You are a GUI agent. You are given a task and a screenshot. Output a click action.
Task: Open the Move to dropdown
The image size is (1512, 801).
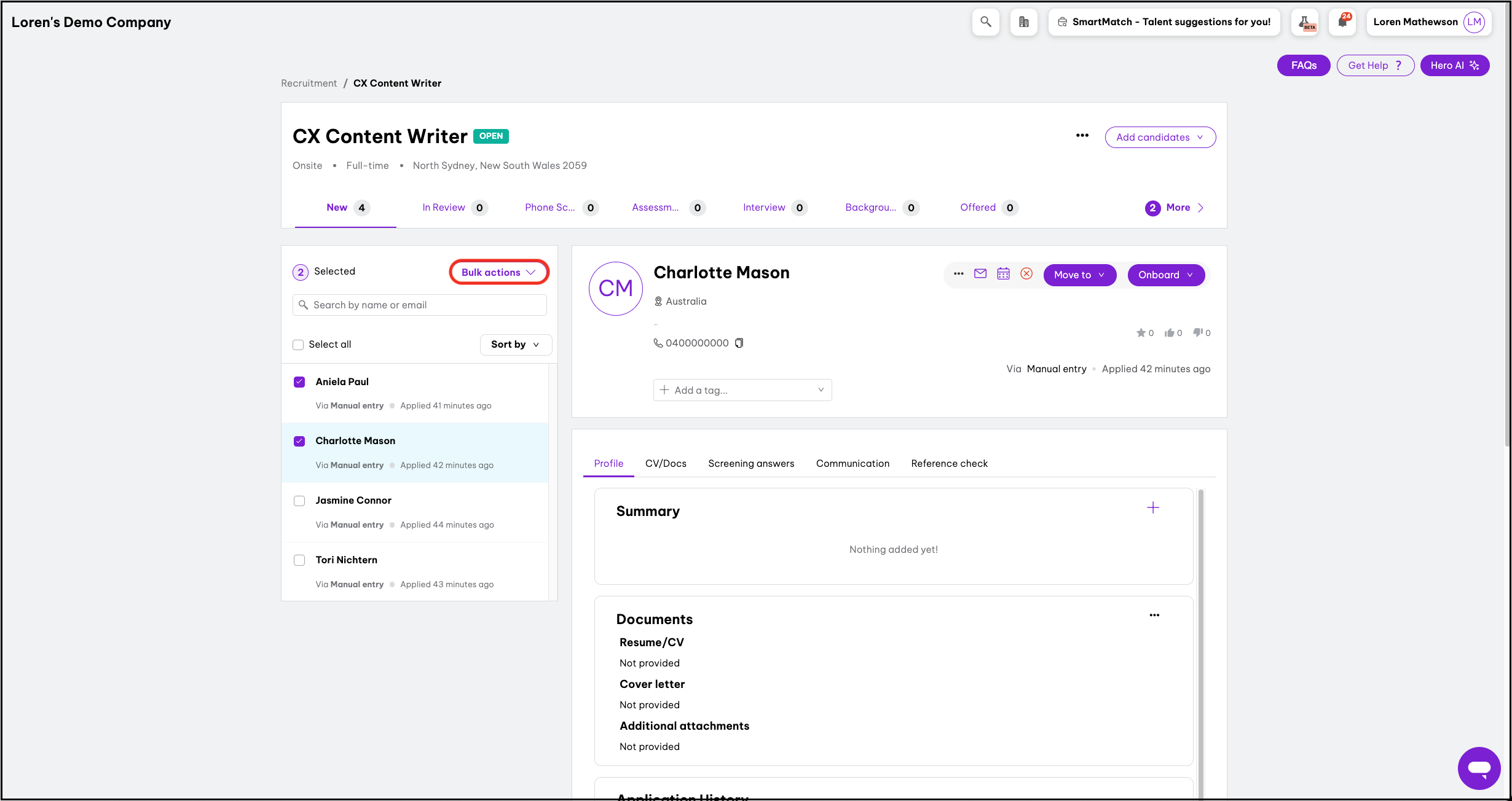[x=1079, y=275]
